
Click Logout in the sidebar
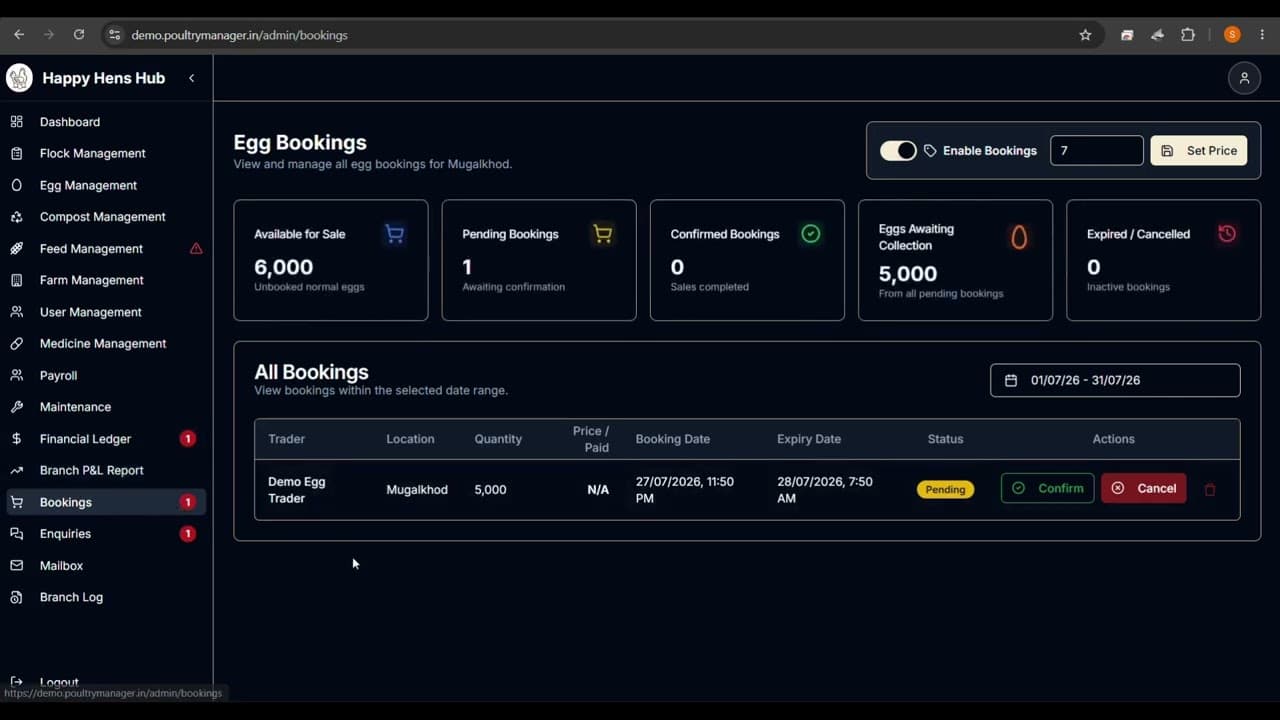(x=58, y=682)
